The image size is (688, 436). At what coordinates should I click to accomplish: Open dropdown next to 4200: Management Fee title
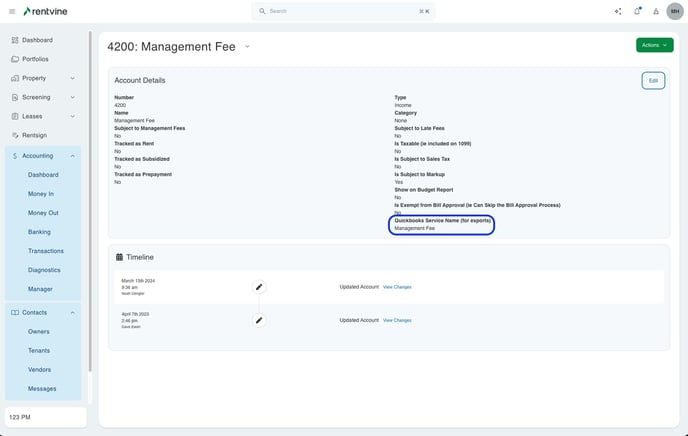tap(247, 46)
